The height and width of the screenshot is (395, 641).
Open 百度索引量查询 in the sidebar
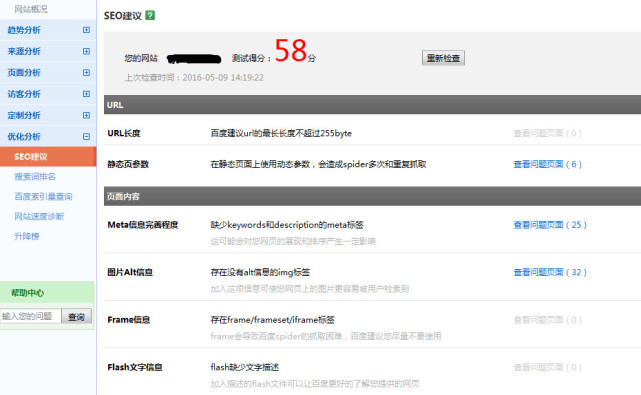pyautogui.click(x=43, y=196)
